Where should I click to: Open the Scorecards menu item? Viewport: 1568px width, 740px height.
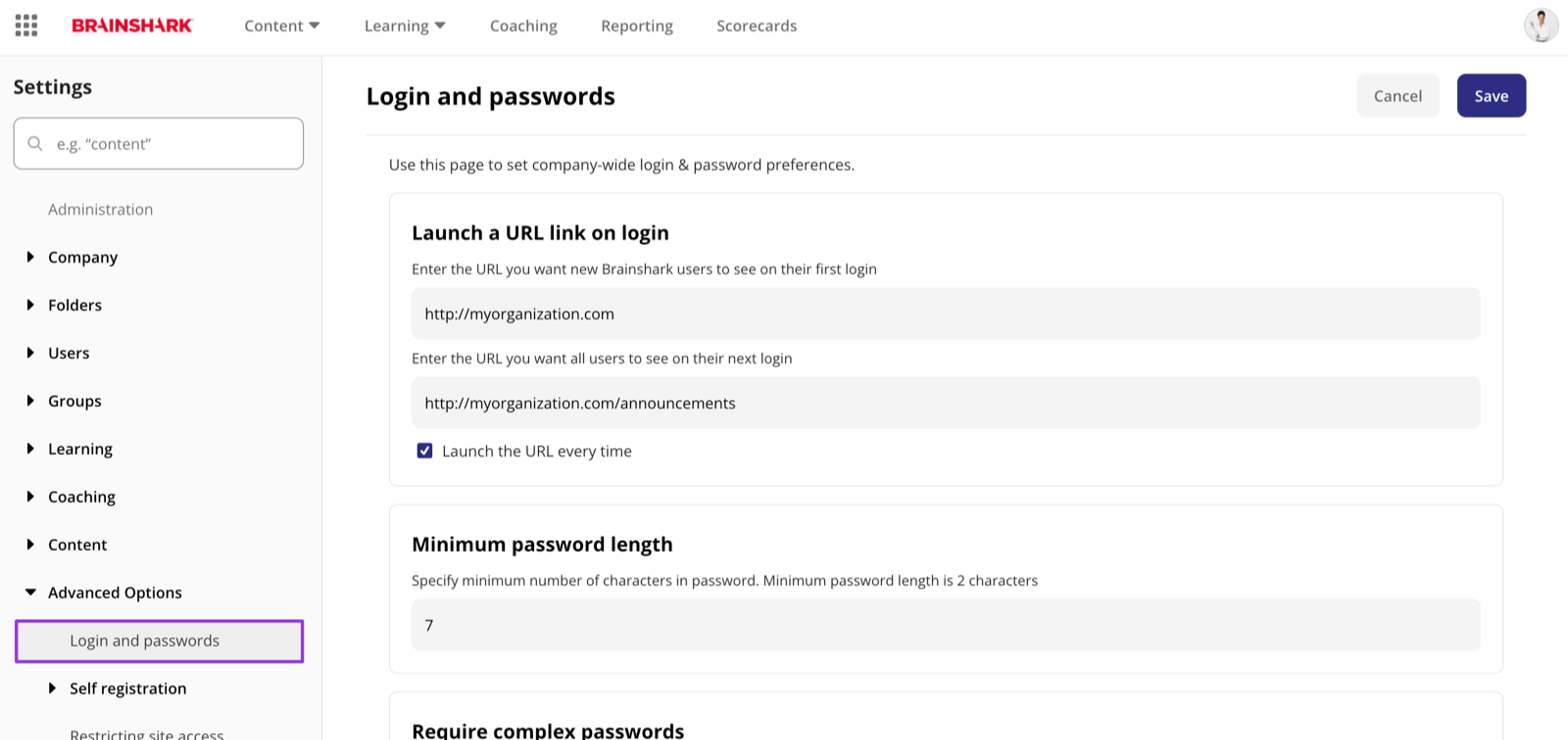pyautogui.click(x=757, y=25)
